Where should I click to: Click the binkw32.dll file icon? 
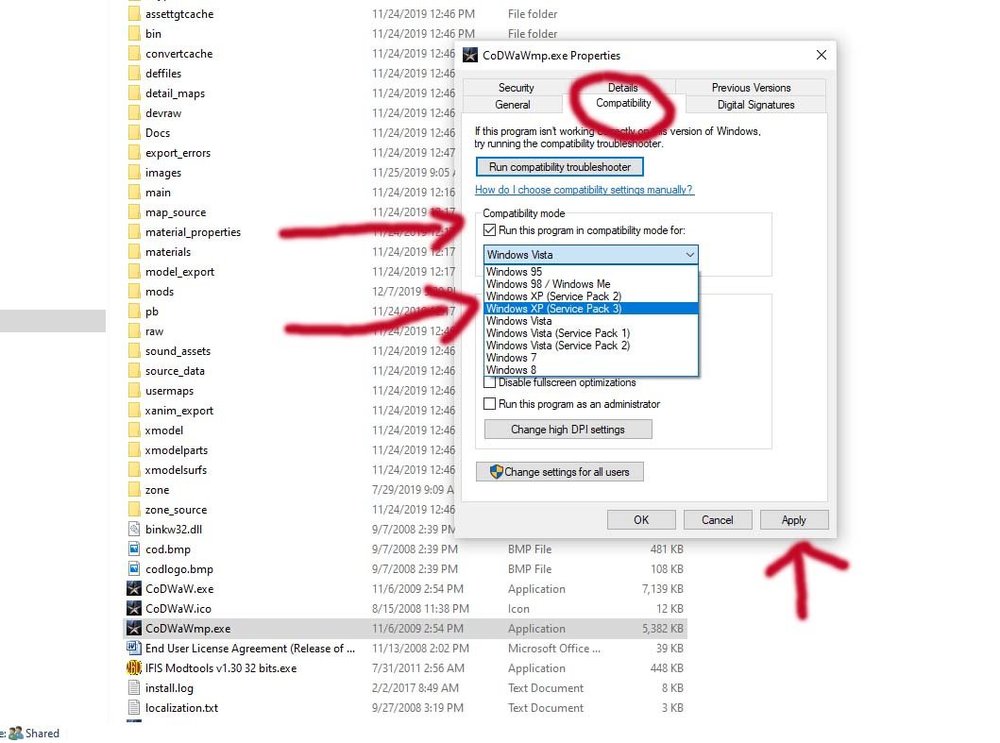click(134, 529)
